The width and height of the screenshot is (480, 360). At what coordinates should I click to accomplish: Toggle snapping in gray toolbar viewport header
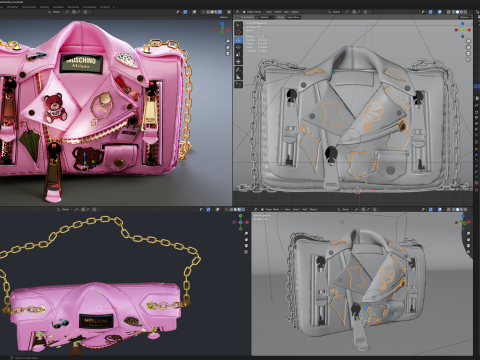click(x=354, y=12)
